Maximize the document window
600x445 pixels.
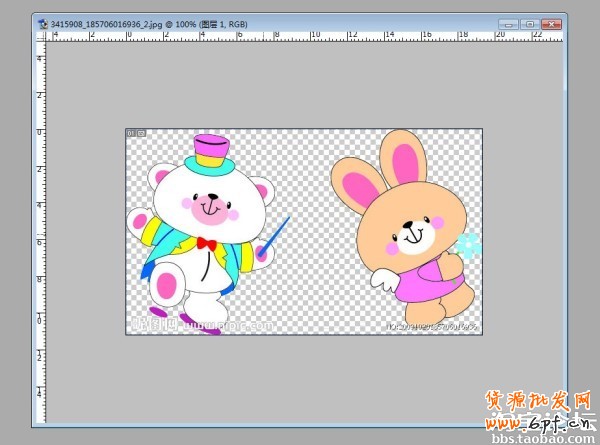(528, 22)
